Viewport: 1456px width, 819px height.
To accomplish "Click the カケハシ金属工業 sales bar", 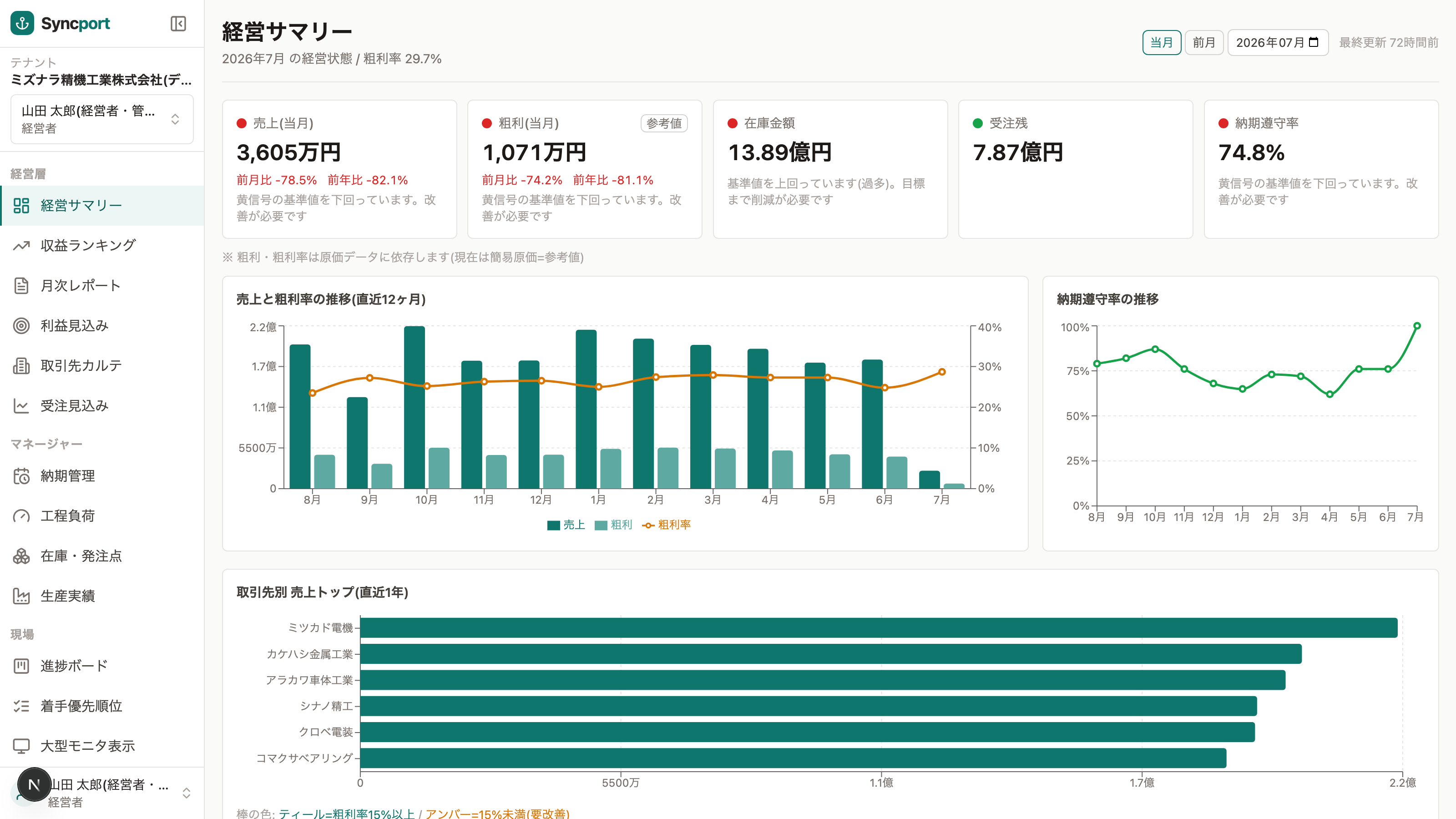I will pyautogui.click(x=831, y=654).
